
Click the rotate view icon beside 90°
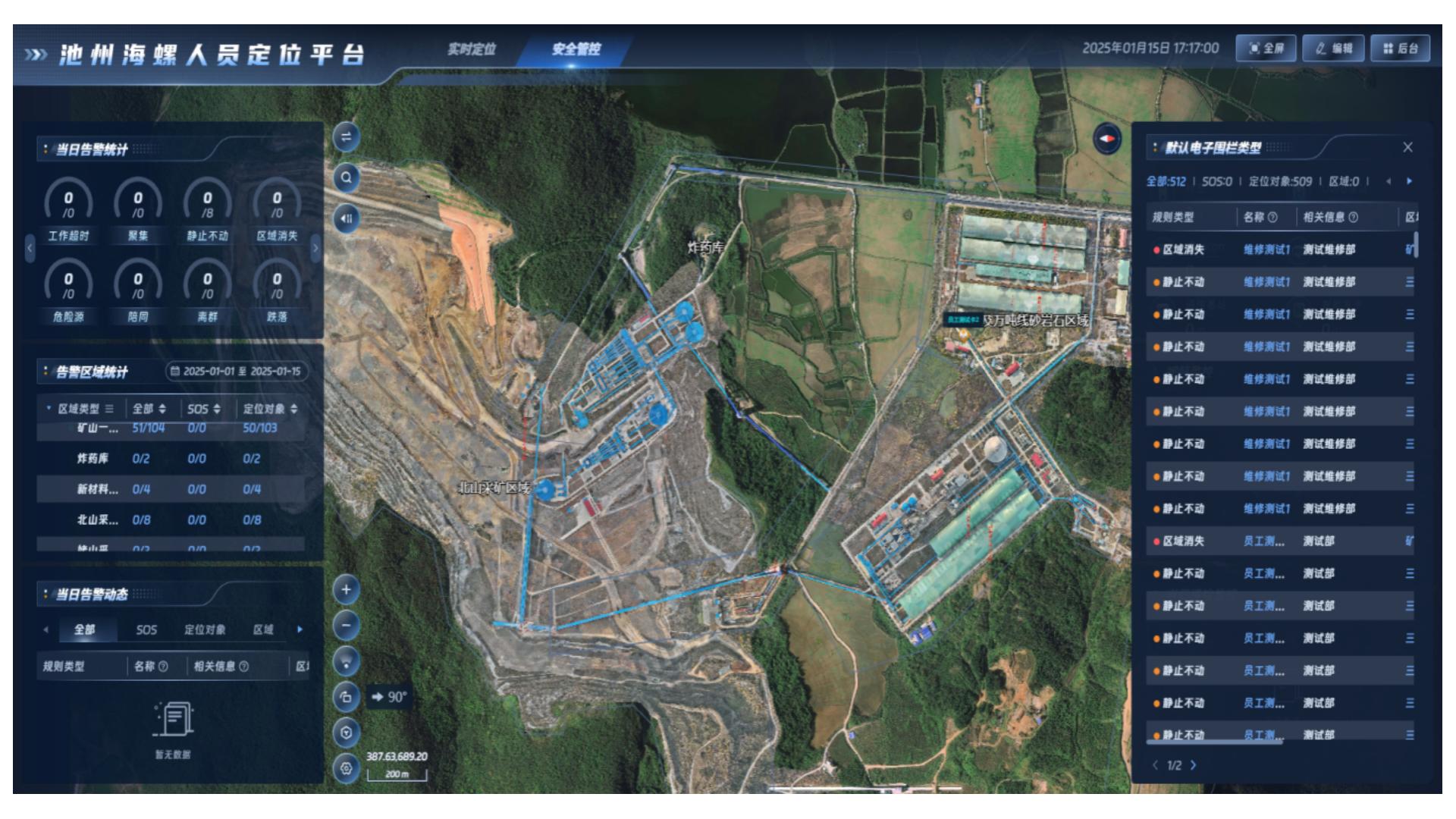(x=346, y=697)
